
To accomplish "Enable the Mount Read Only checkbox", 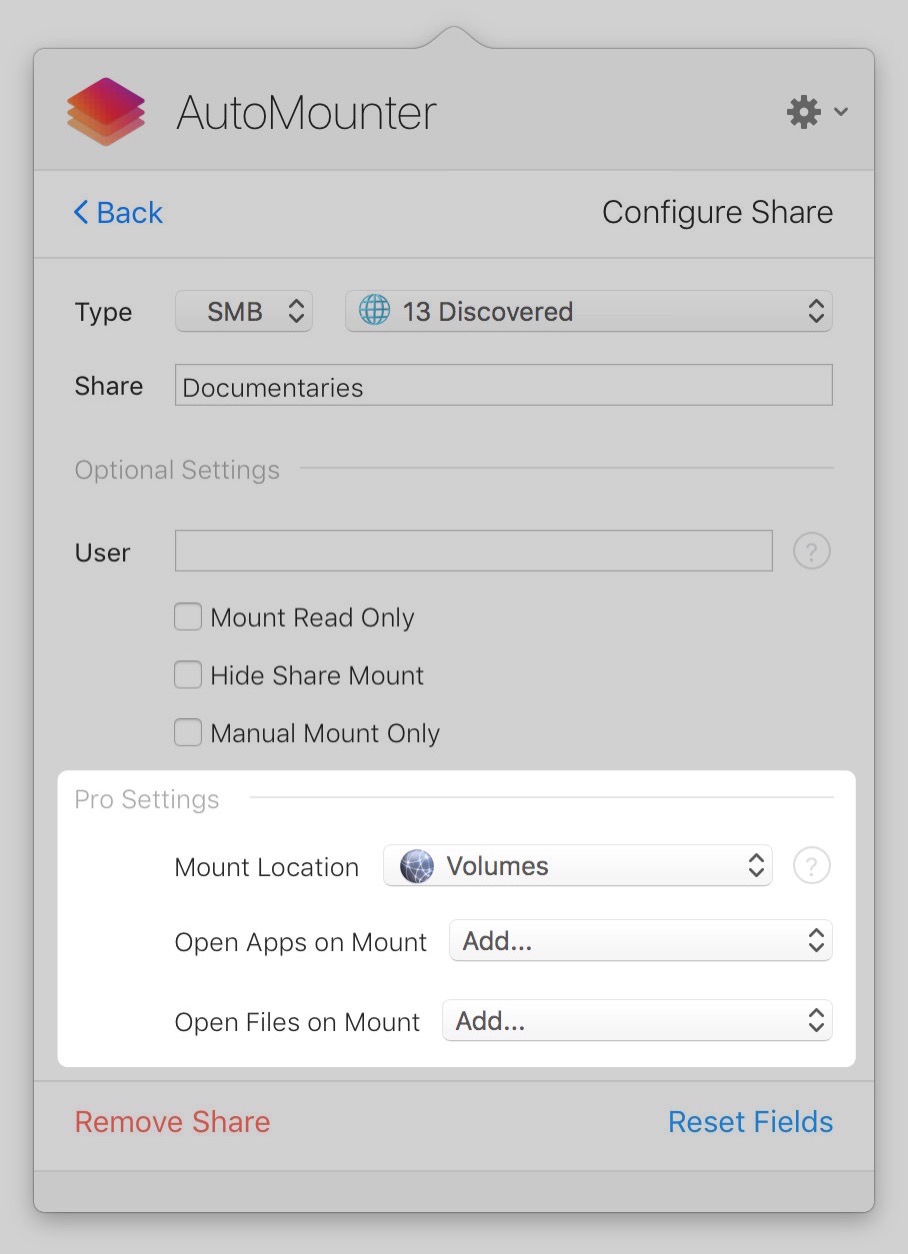I will click(188, 617).
